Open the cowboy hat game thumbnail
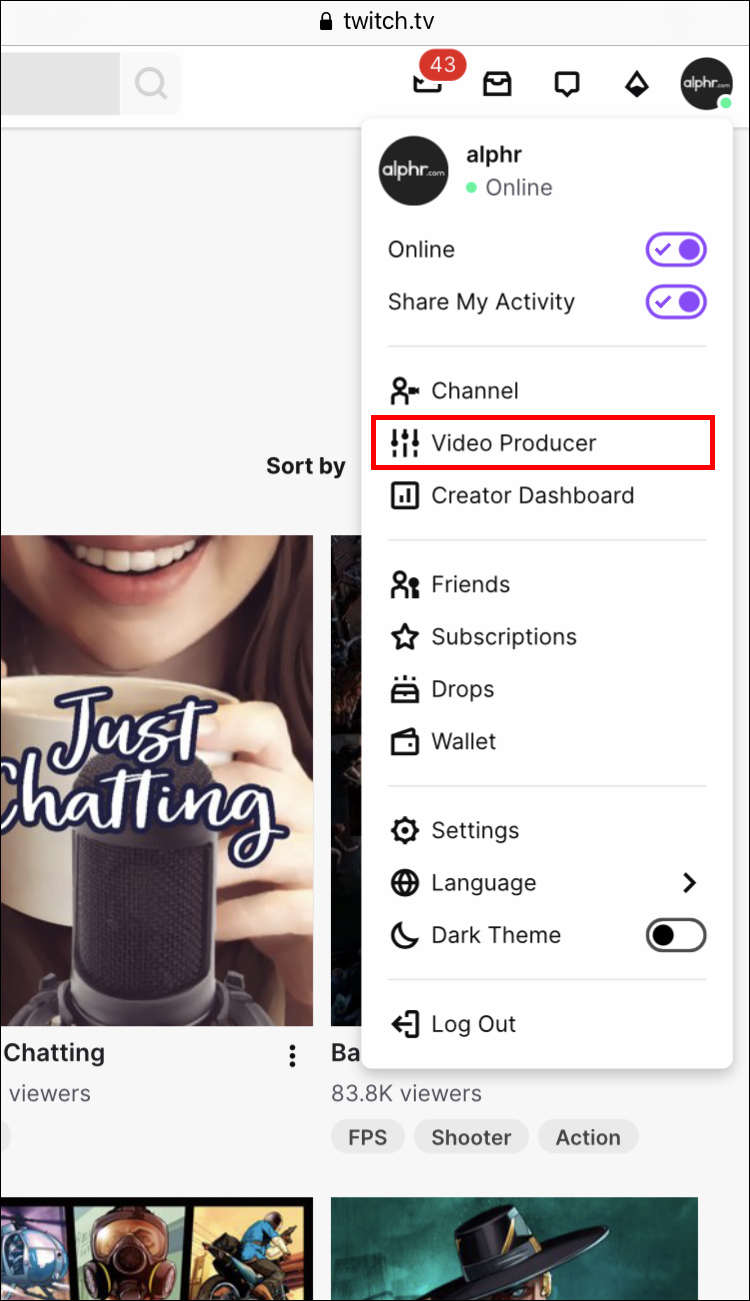The image size is (750, 1301). coord(514,1249)
